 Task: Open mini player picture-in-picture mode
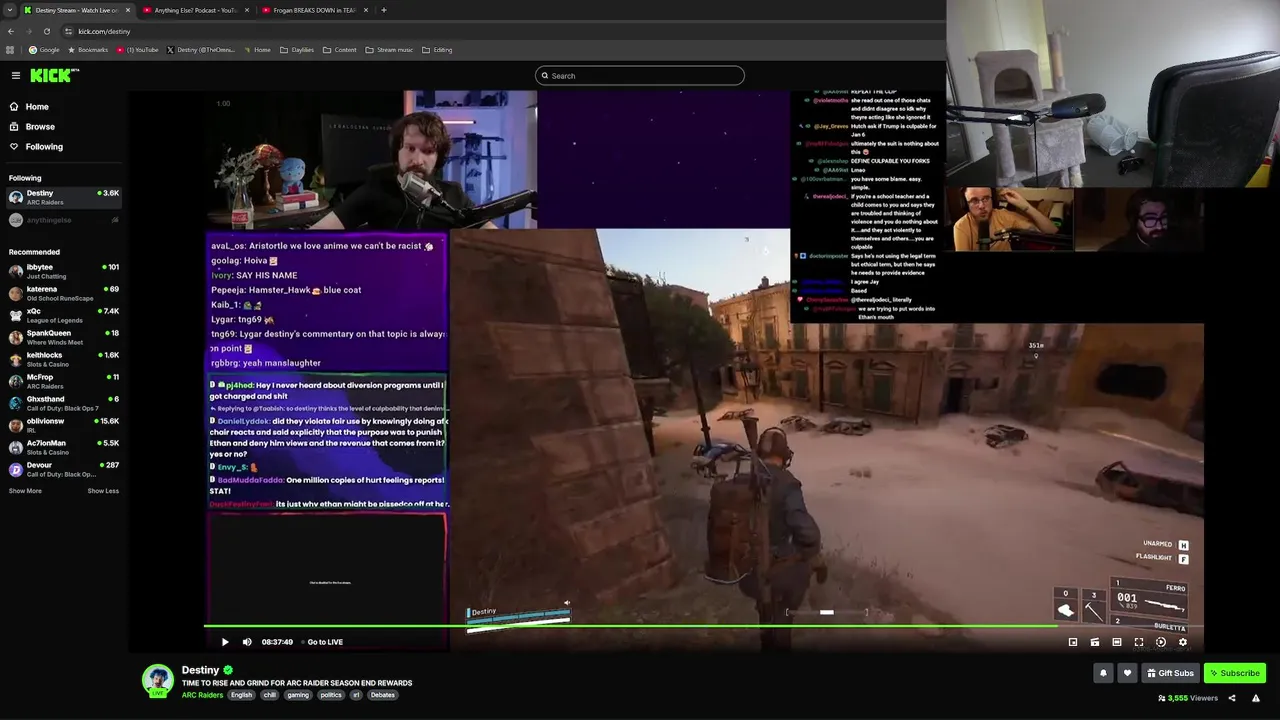coord(1073,642)
